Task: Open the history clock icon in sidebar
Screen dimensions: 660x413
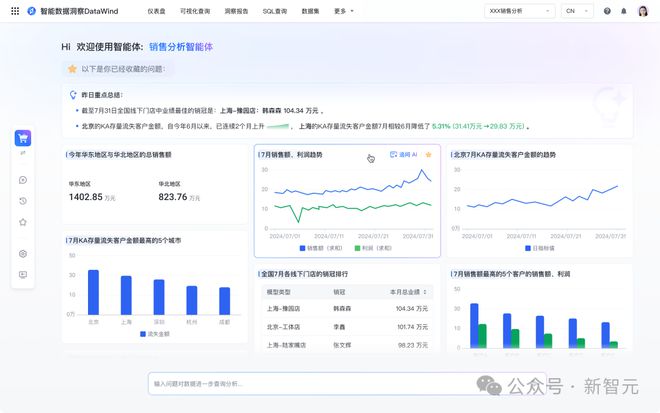Action: (x=23, y=201)
